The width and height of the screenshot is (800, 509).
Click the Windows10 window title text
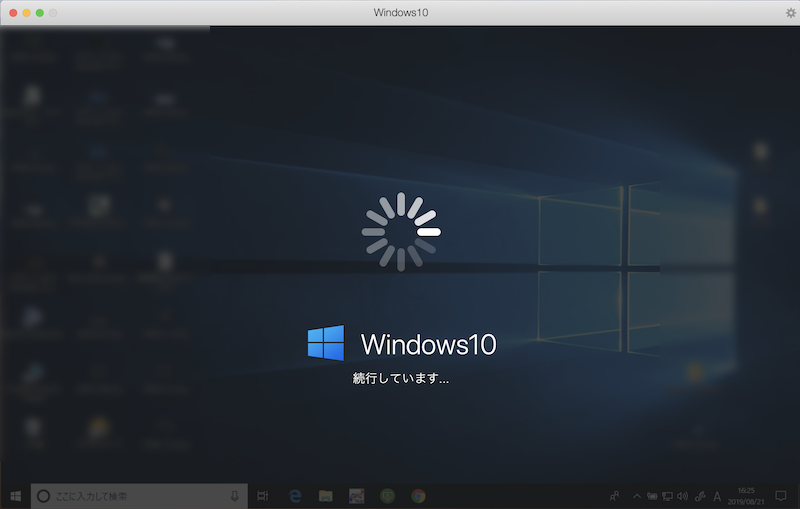400,13
